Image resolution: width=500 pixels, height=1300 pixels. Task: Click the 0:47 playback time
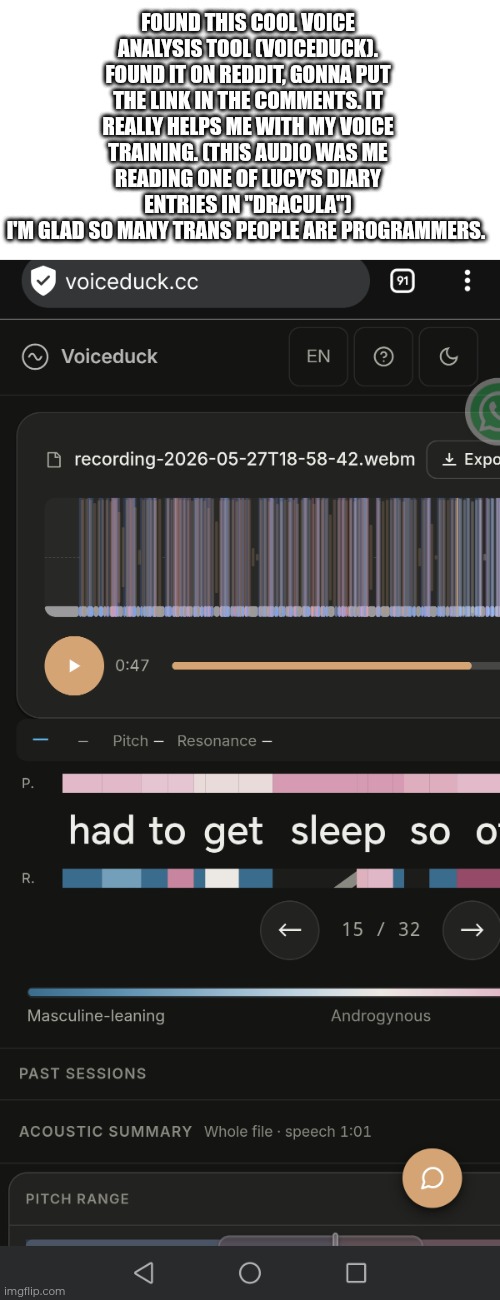[132, 666]
